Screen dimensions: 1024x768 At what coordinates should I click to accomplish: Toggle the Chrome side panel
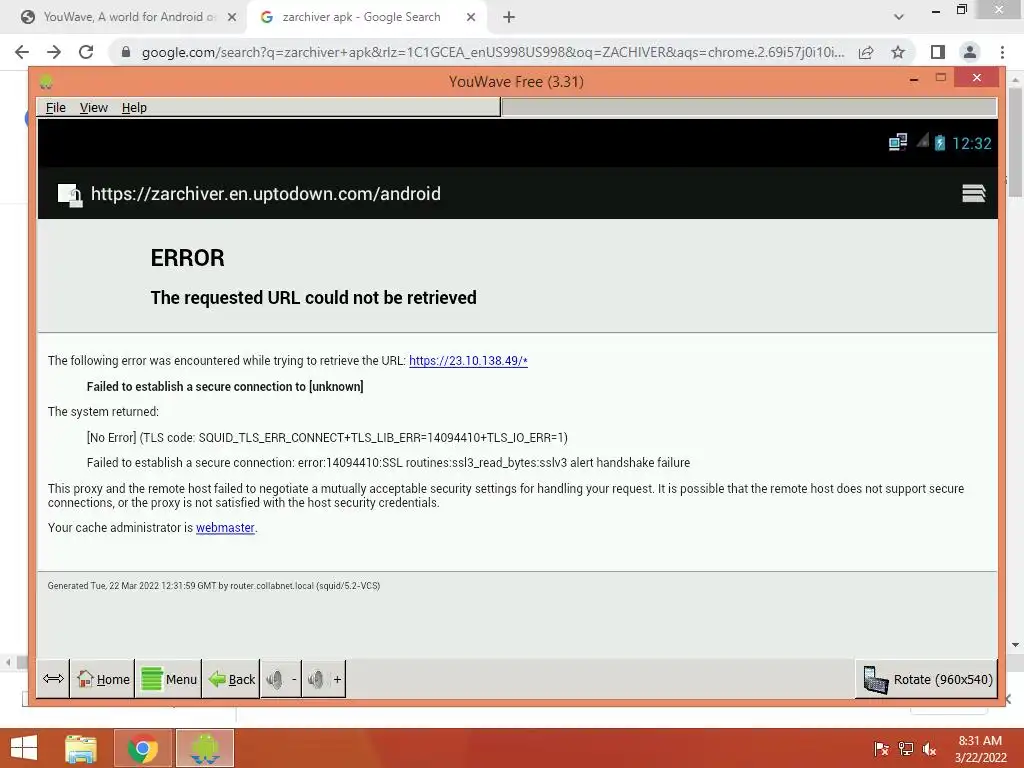[938, 52]
